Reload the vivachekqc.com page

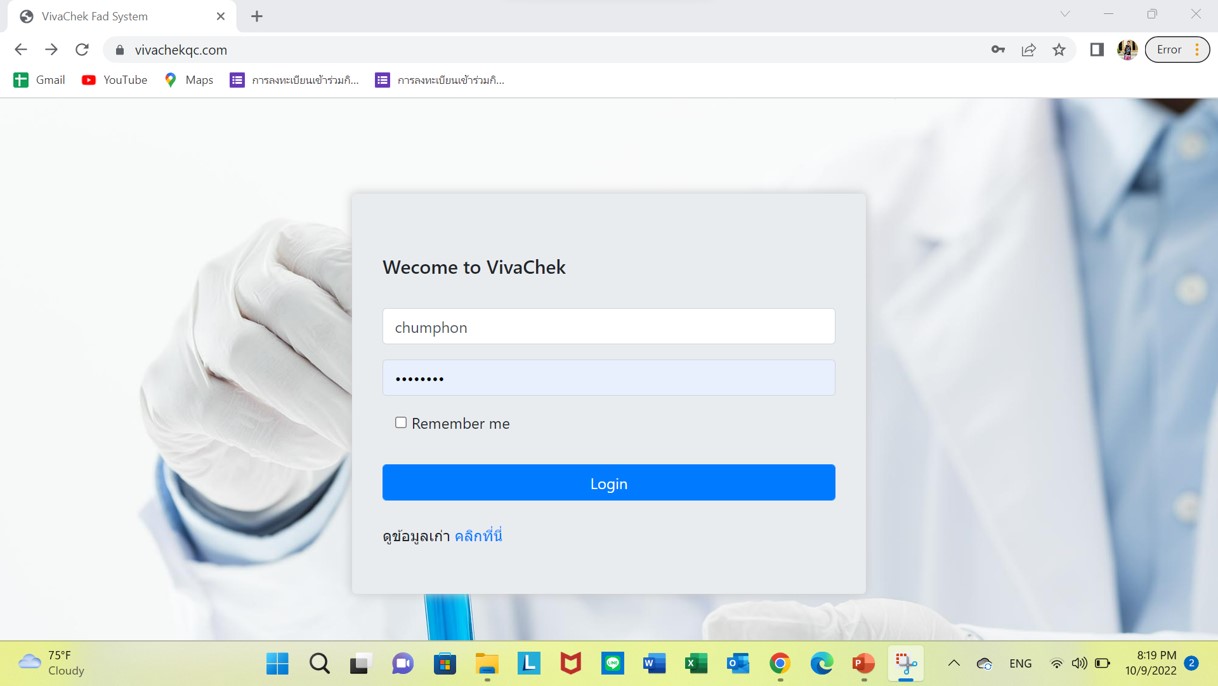point(82,49)
